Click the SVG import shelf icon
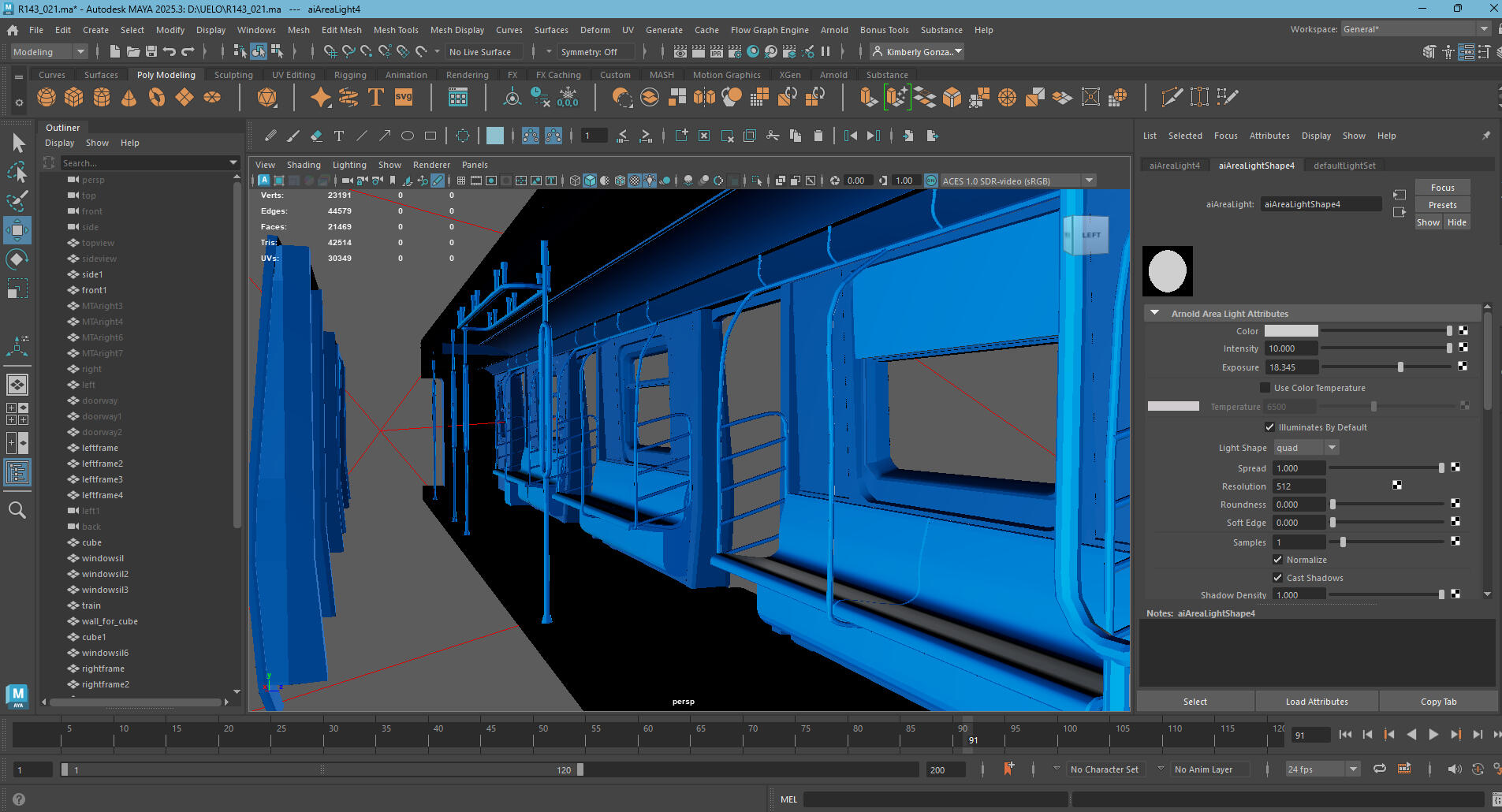Image resolution: width=1502 pixels, height=812 pixels. 404,97
